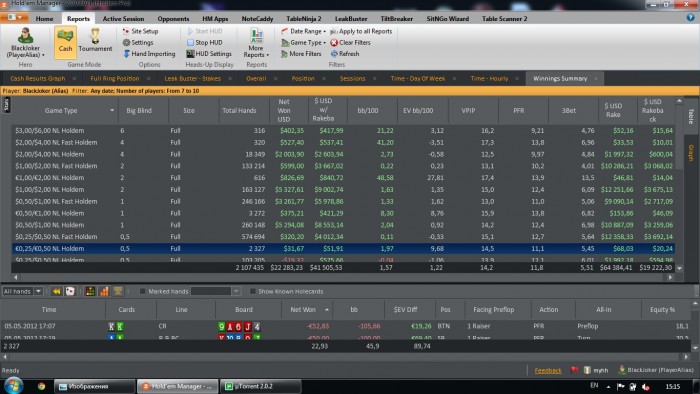The width and height of the screenshot is (700, 394).
Task: Open the More Reports menu
Action: [256, 43]
